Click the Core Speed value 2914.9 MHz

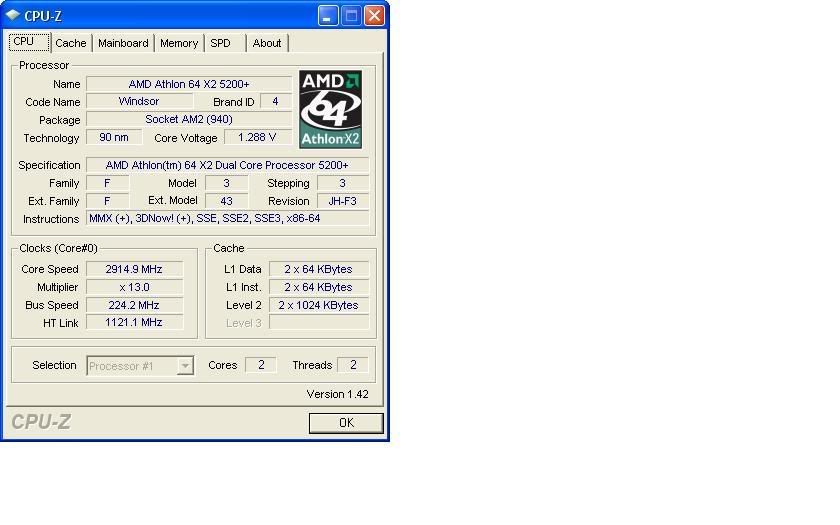tap(134, 269)
